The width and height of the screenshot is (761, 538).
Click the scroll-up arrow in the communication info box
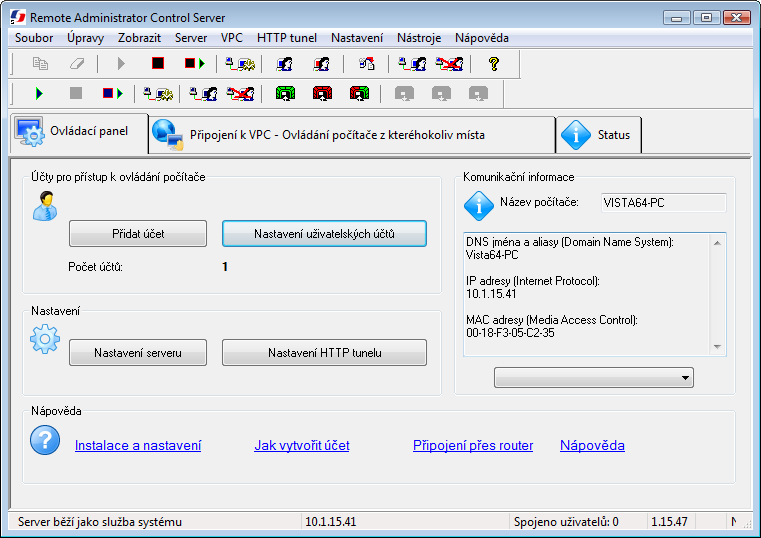coord(717,243)
